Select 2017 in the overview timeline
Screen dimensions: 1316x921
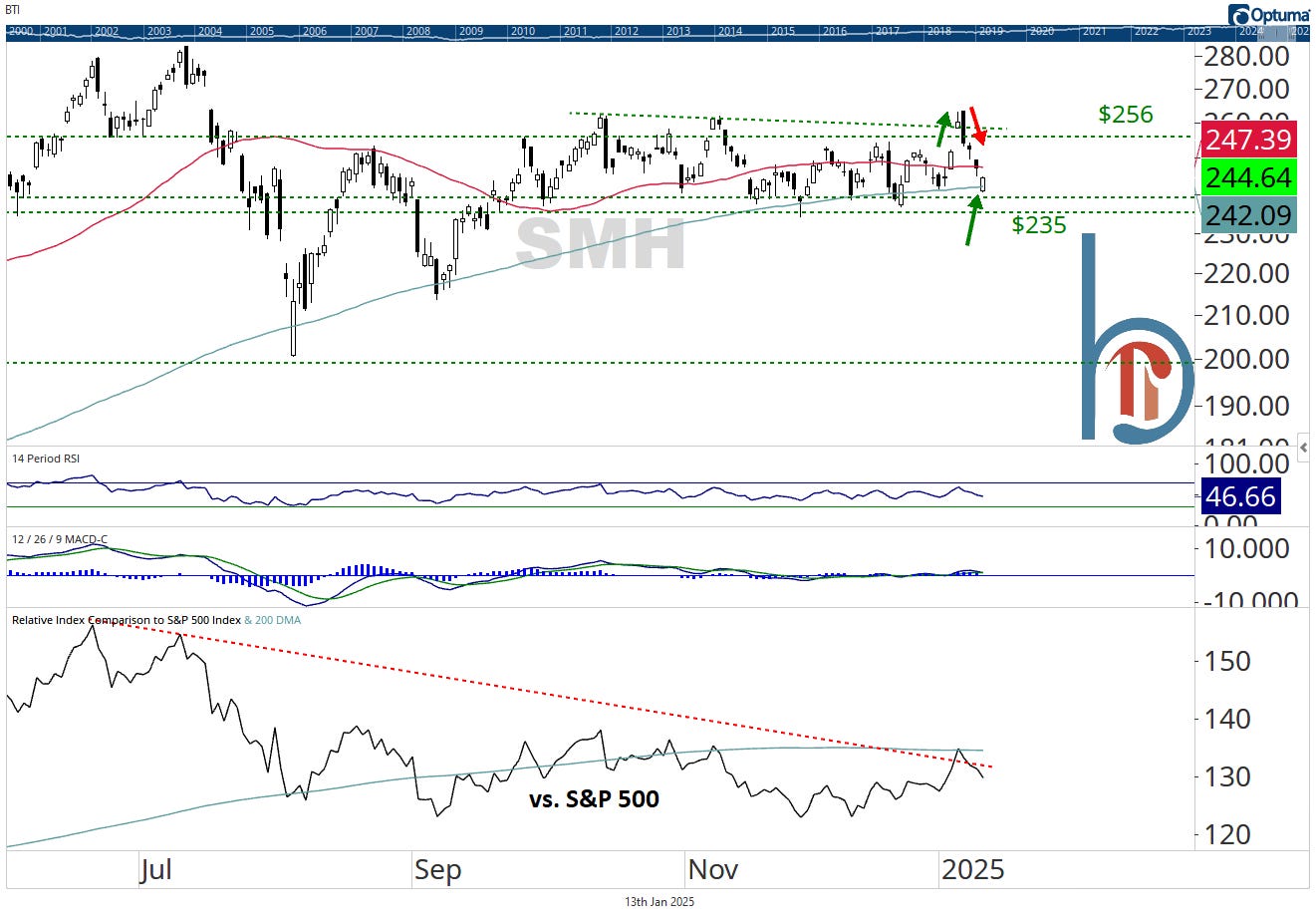[x=888, y=31]
